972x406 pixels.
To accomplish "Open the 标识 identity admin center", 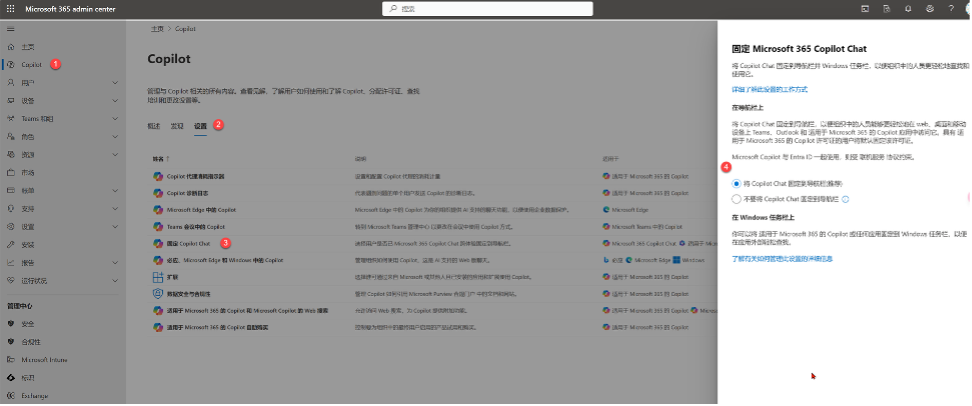I will pos(28,377).
